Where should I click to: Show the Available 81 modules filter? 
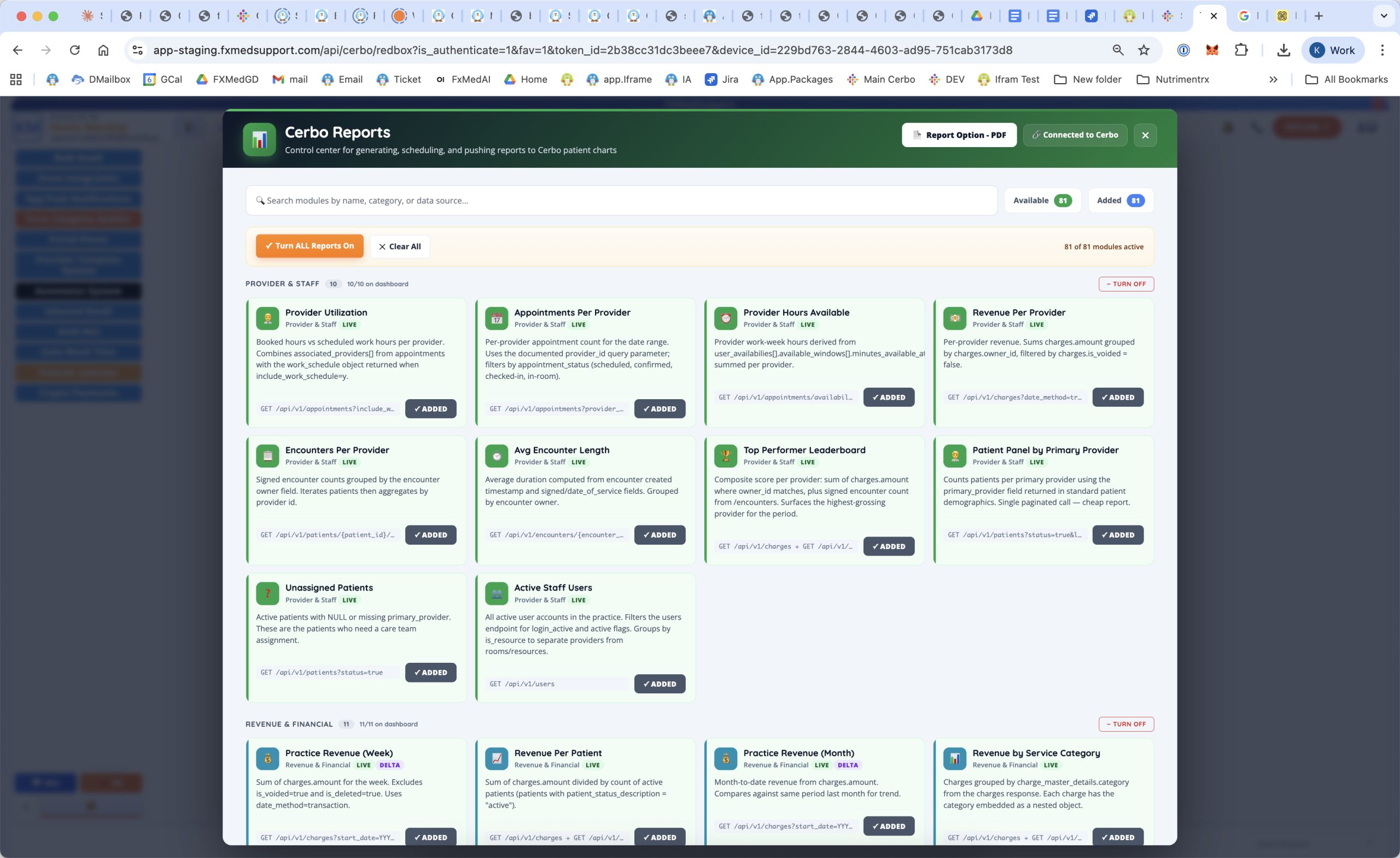pyautogui.click(x=1042, y=200)
